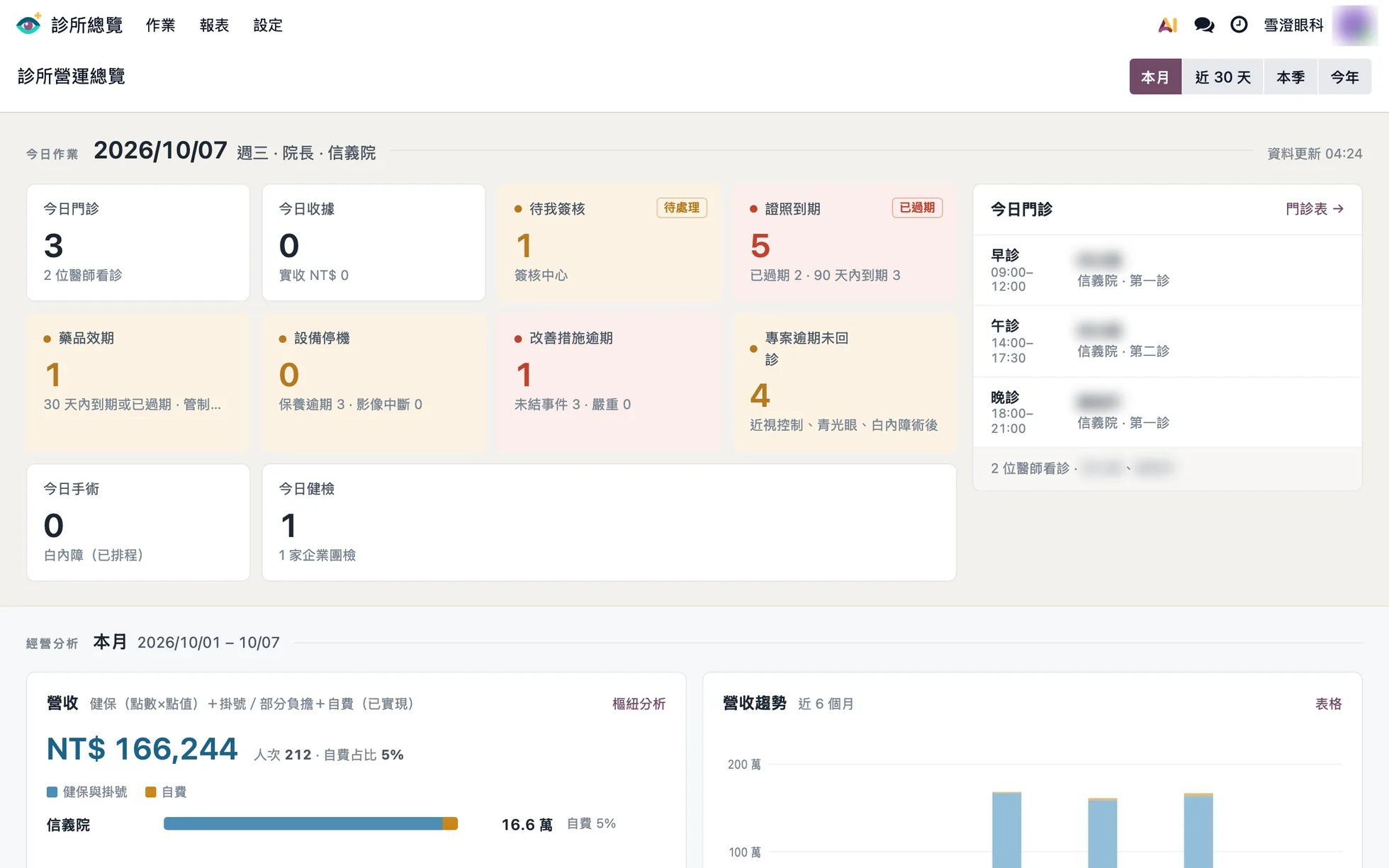
Task: Click the NT$ 166,244 revenue figure
Action: (x=142, y=749)
